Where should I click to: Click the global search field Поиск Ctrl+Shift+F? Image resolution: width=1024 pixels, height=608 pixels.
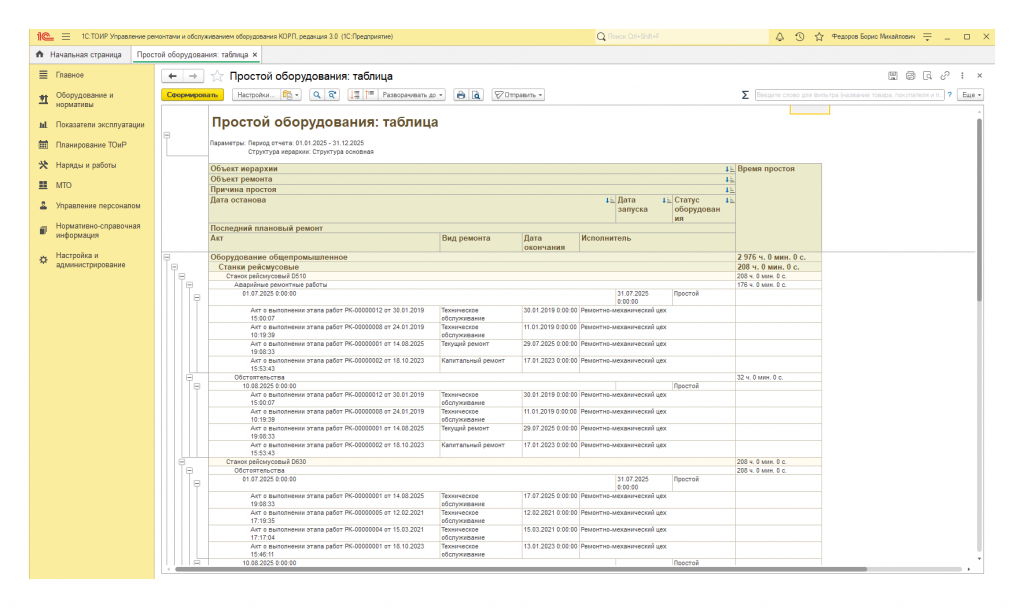tap(679, 37)
